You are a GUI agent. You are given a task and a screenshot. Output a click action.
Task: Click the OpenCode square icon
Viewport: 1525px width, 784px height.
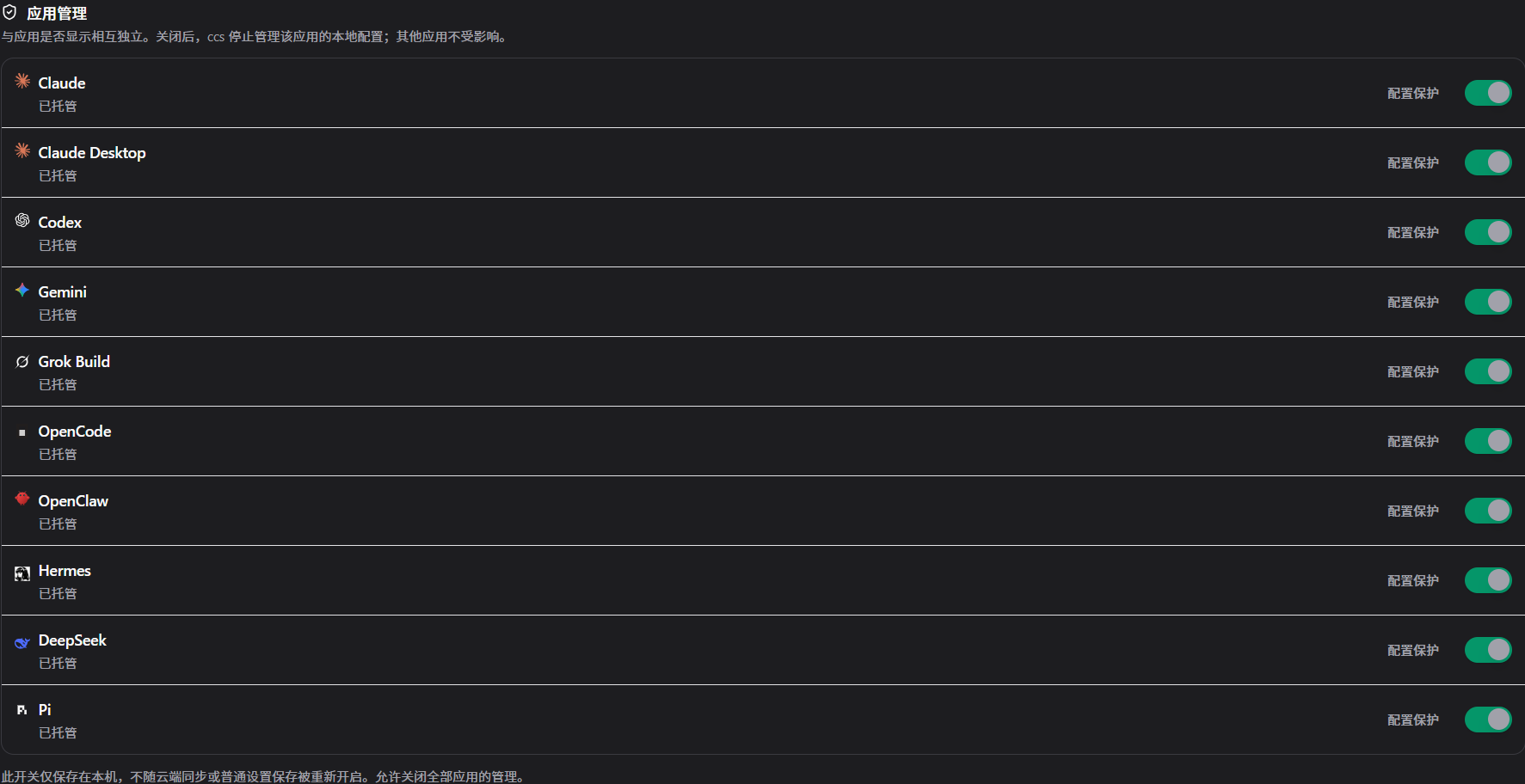click(x=22, y=432)
